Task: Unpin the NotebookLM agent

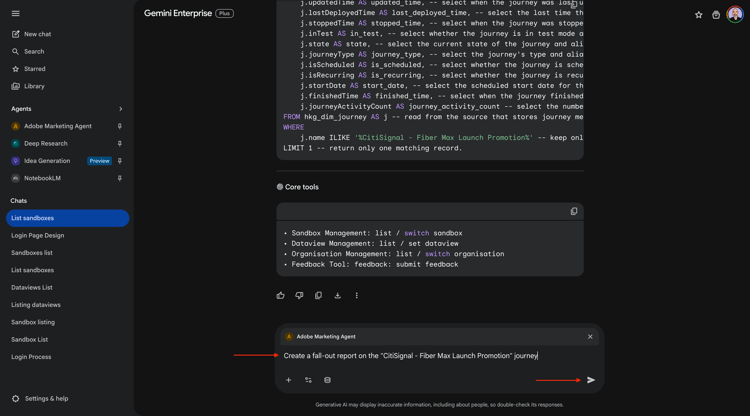Action: (x=120, y=178)
